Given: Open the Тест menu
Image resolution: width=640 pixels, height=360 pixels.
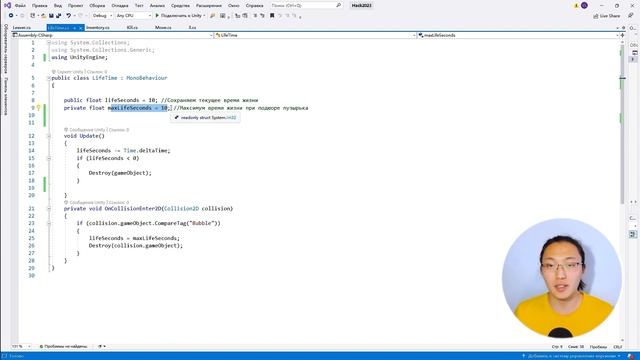Looking at the screenshot, I should coord(139,5).
